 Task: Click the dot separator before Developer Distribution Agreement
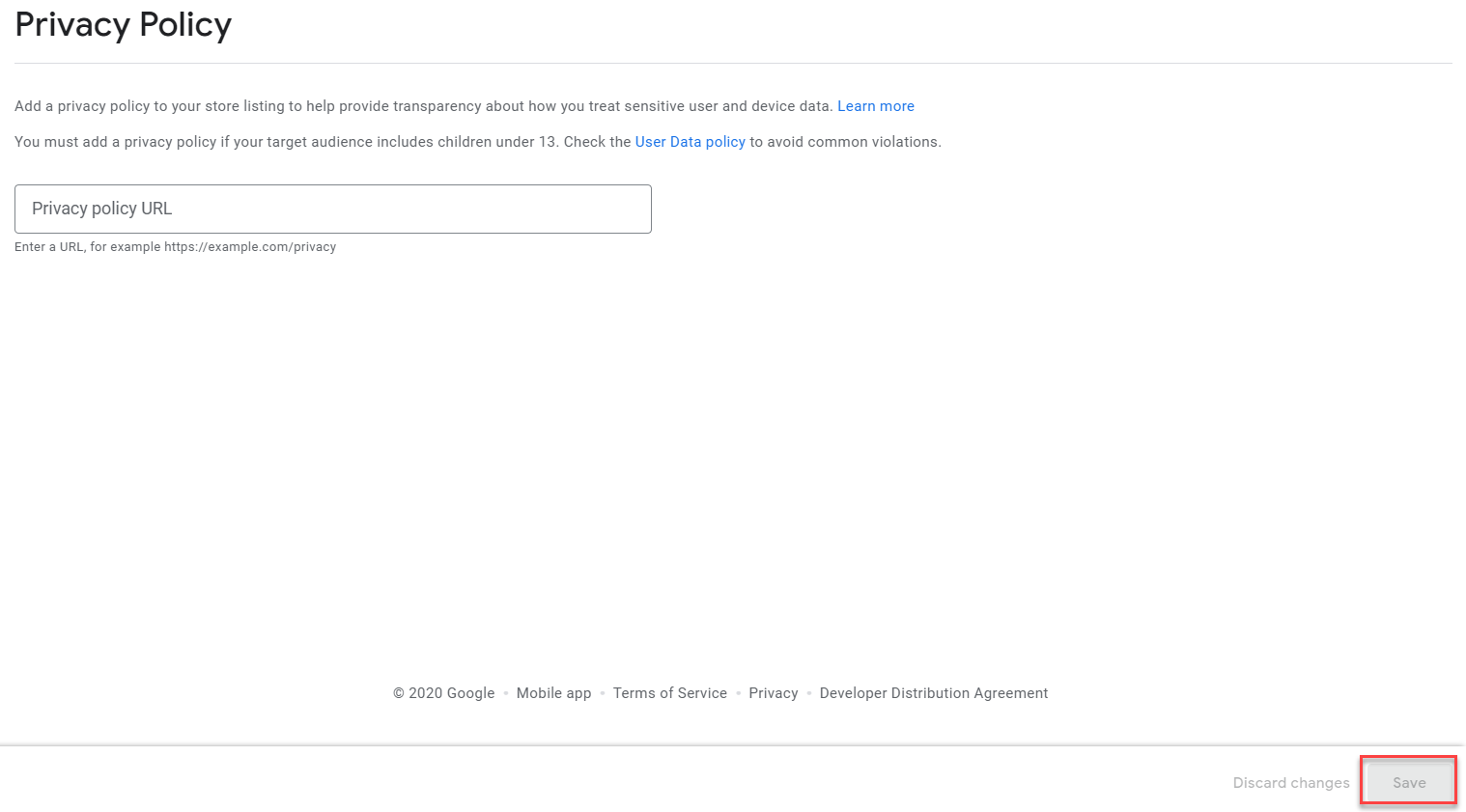(x=809, y=693)
